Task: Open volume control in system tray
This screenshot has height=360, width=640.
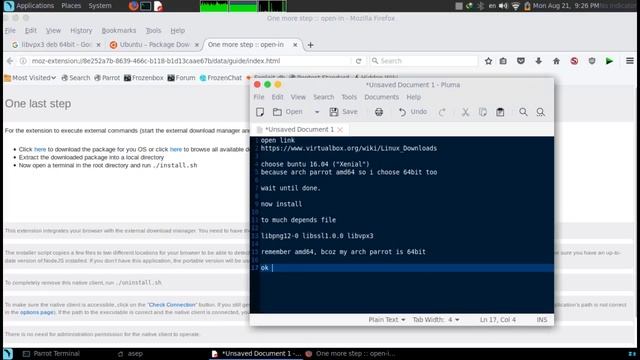Action: point(503,6)
